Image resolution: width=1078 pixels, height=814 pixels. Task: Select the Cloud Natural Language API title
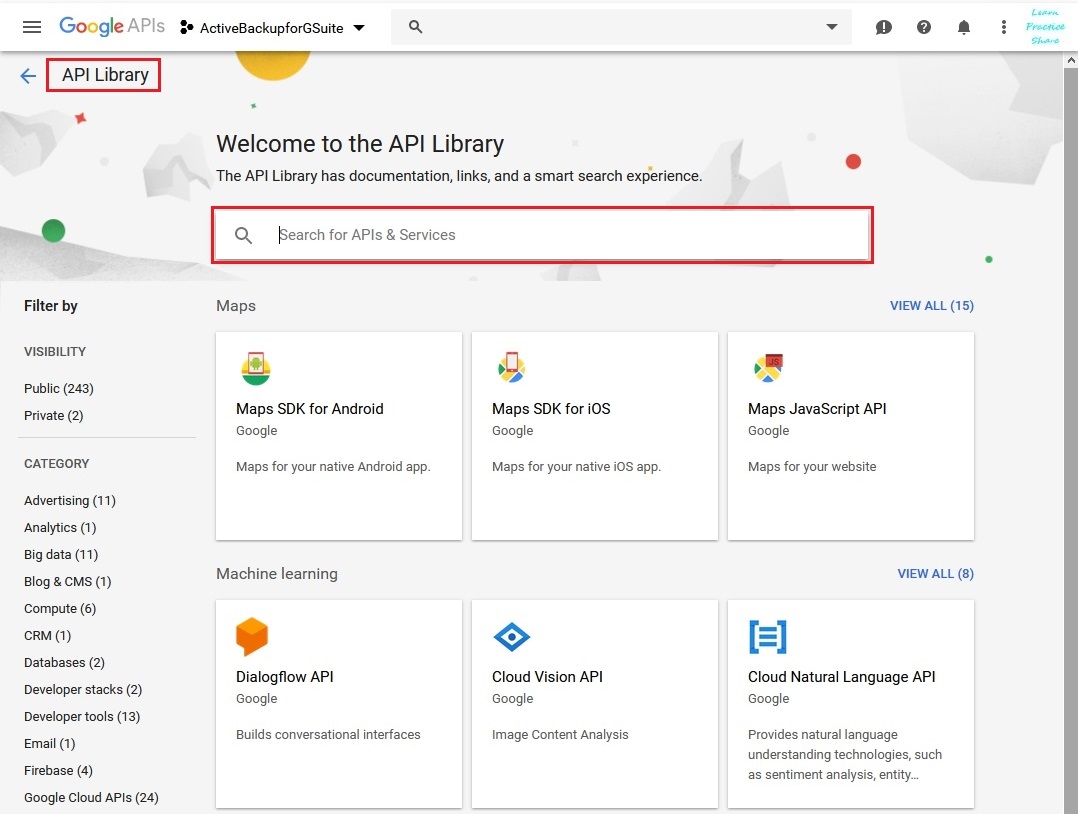pos(842,676)
